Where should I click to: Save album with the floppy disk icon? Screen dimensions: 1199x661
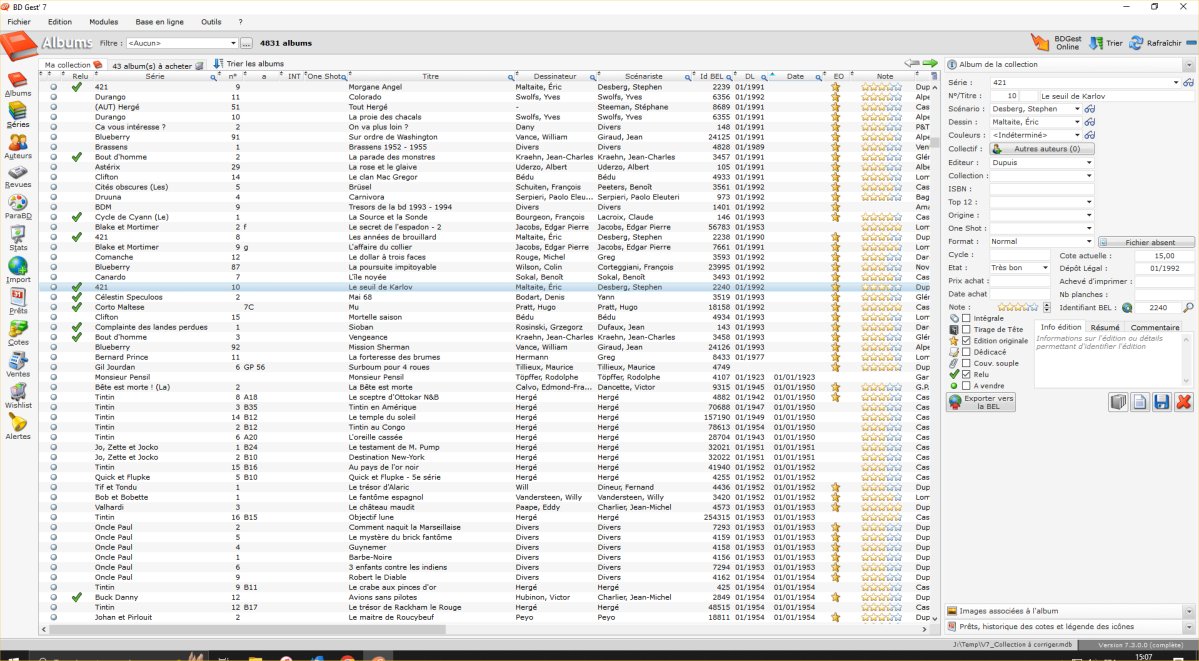[1161, 402]
